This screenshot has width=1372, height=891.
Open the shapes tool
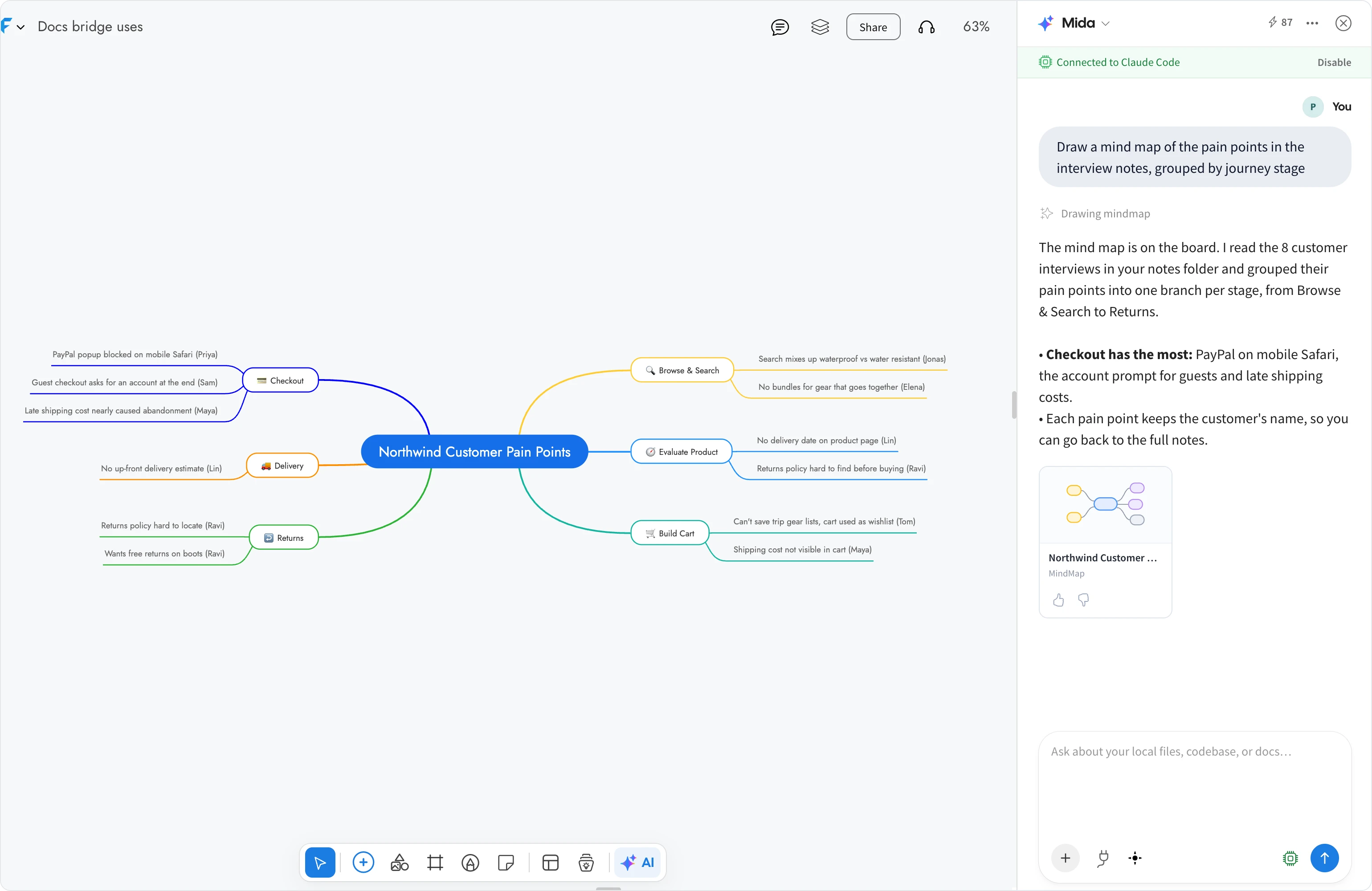(x=399, y=862)
